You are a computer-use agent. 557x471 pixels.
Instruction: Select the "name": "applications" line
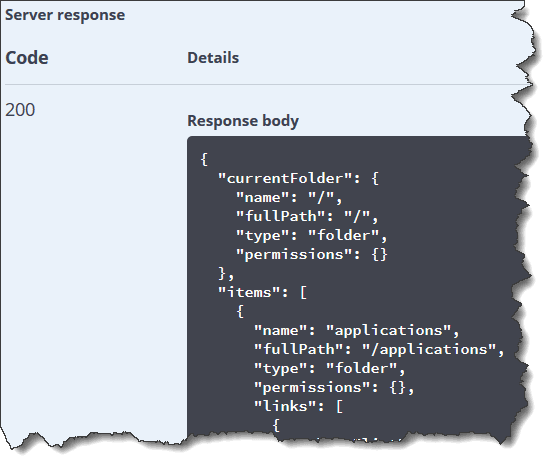[357, 331]
